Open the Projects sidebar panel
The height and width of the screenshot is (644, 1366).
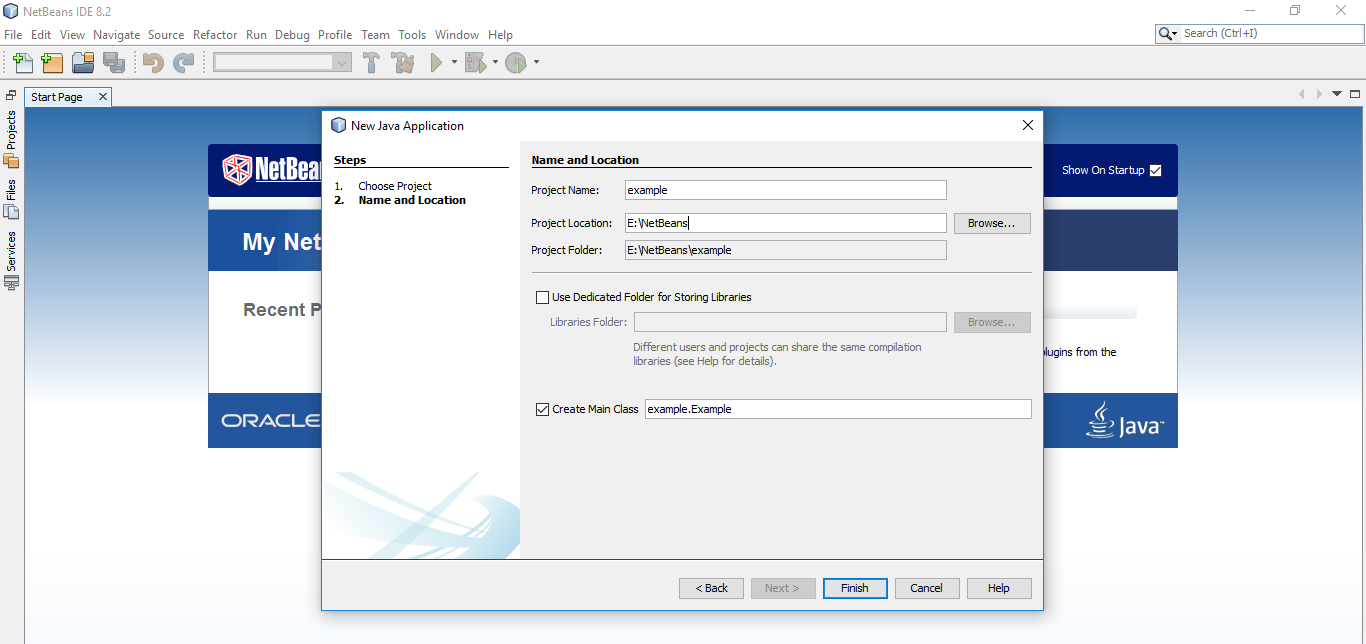pos(11,141)
